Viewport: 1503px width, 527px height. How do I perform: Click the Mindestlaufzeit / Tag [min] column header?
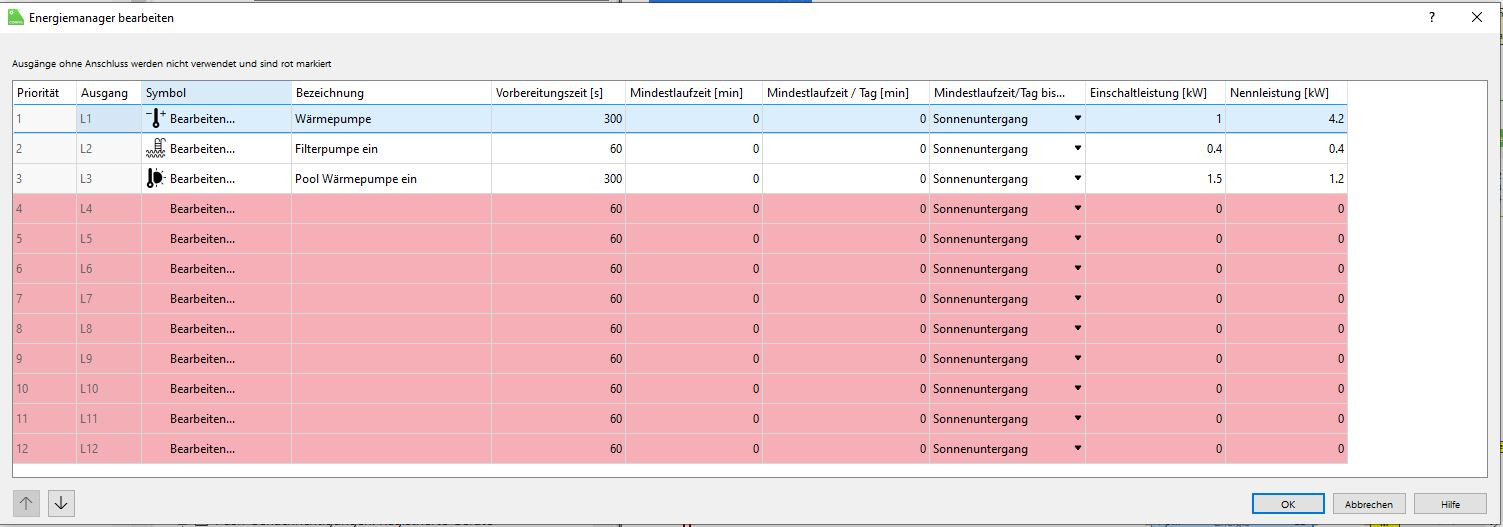click(846, 92)
